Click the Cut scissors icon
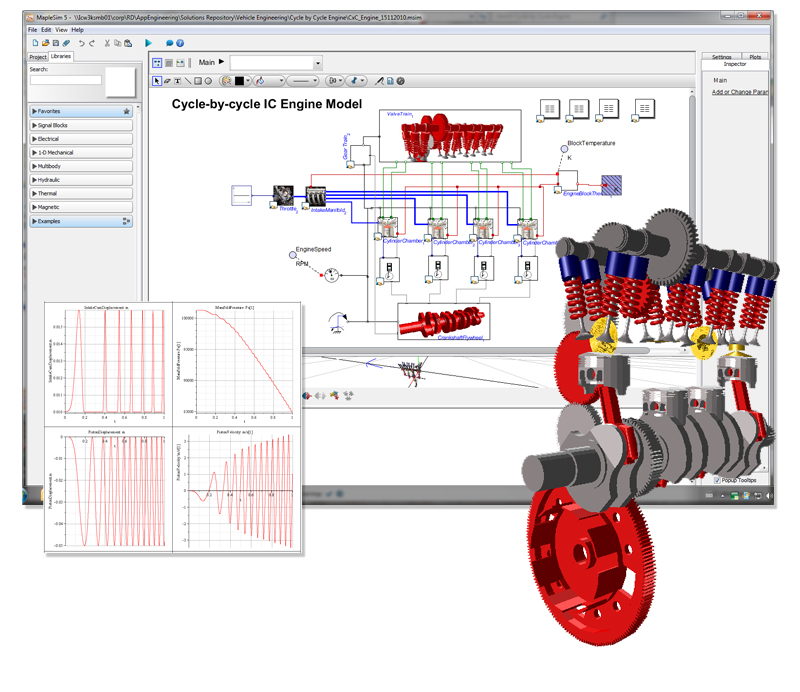Viewport: 800px width, 692px height. tap(106, 43)
